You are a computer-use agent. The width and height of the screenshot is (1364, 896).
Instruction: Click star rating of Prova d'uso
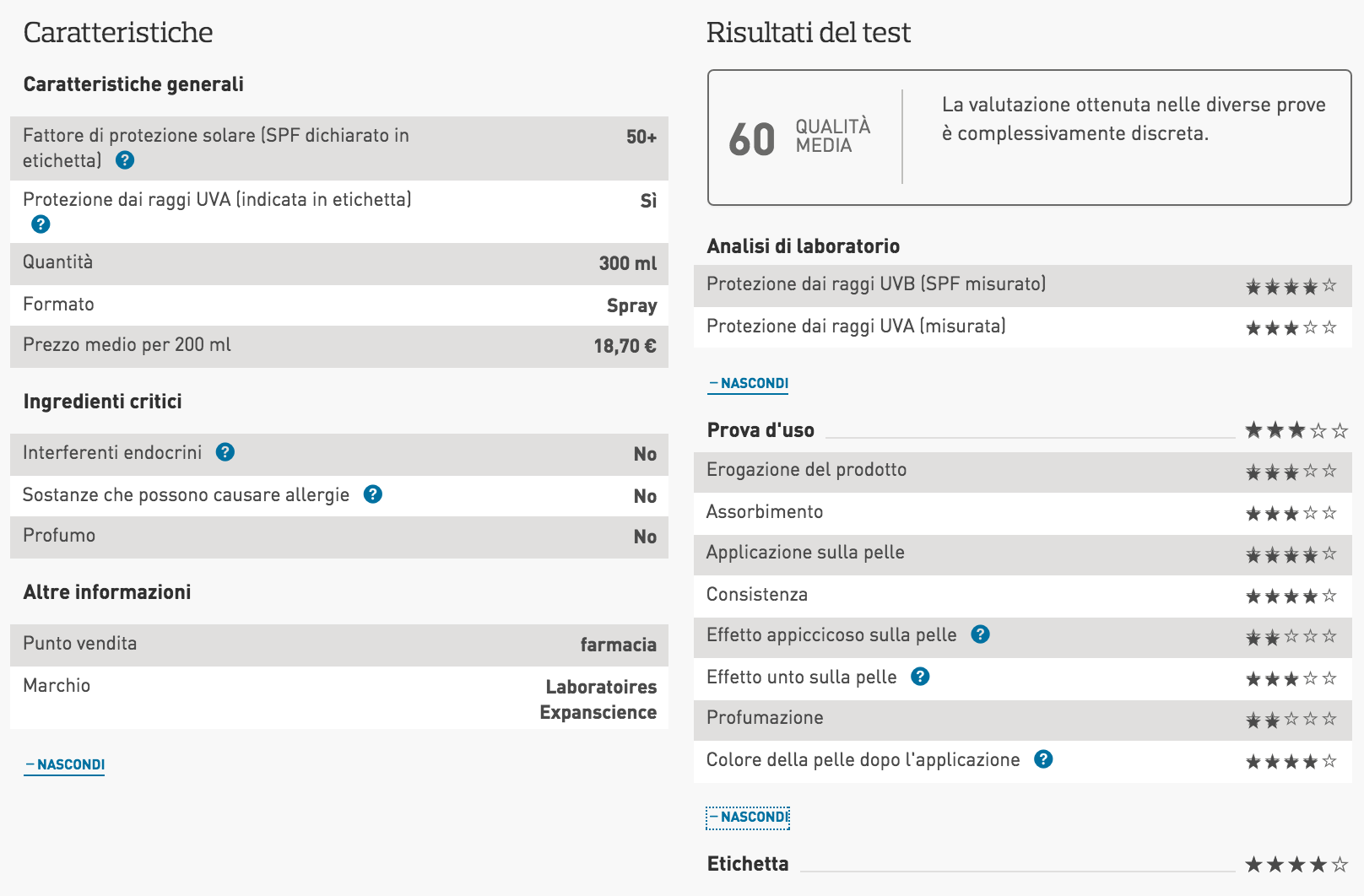(x=1296, y=431)
